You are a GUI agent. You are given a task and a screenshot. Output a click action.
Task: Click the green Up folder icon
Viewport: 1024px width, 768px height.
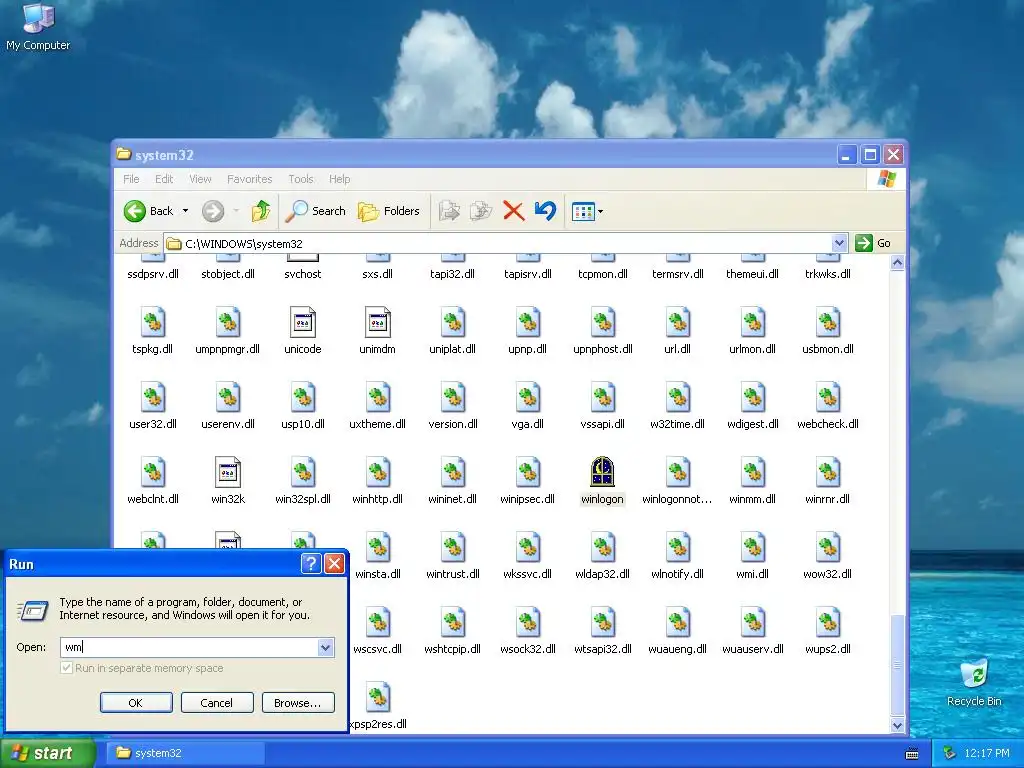coord(261,211)
